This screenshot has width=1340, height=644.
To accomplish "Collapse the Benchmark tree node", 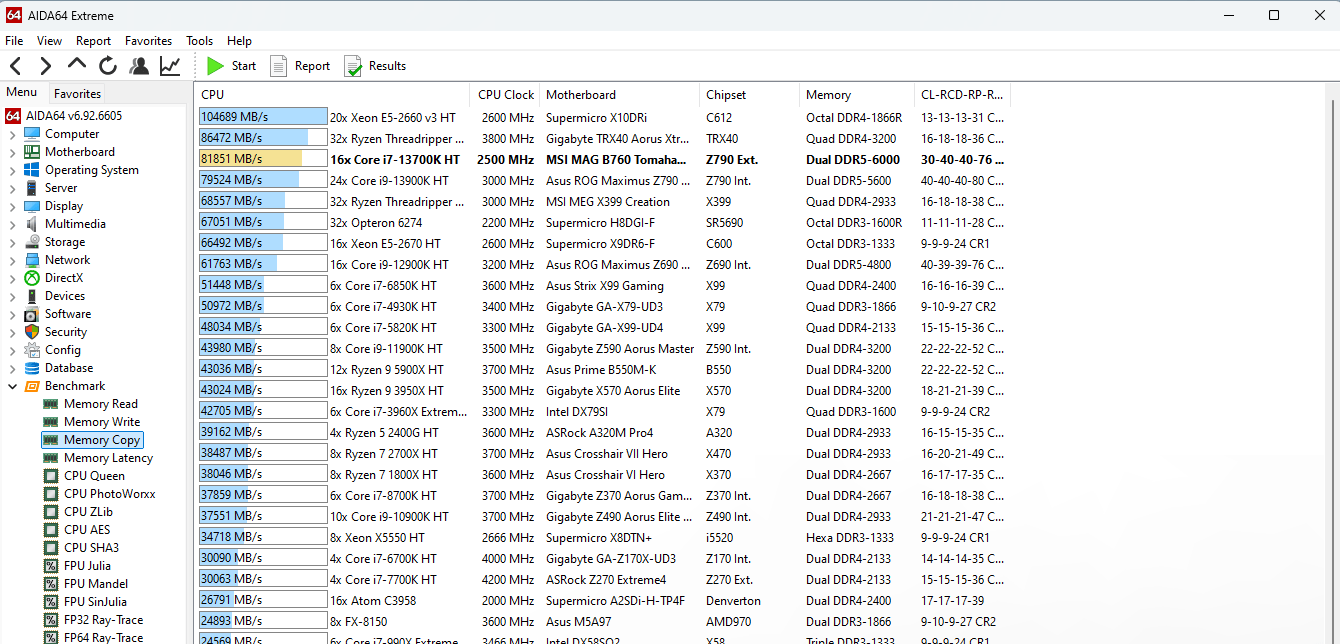I will coord(12,386).
